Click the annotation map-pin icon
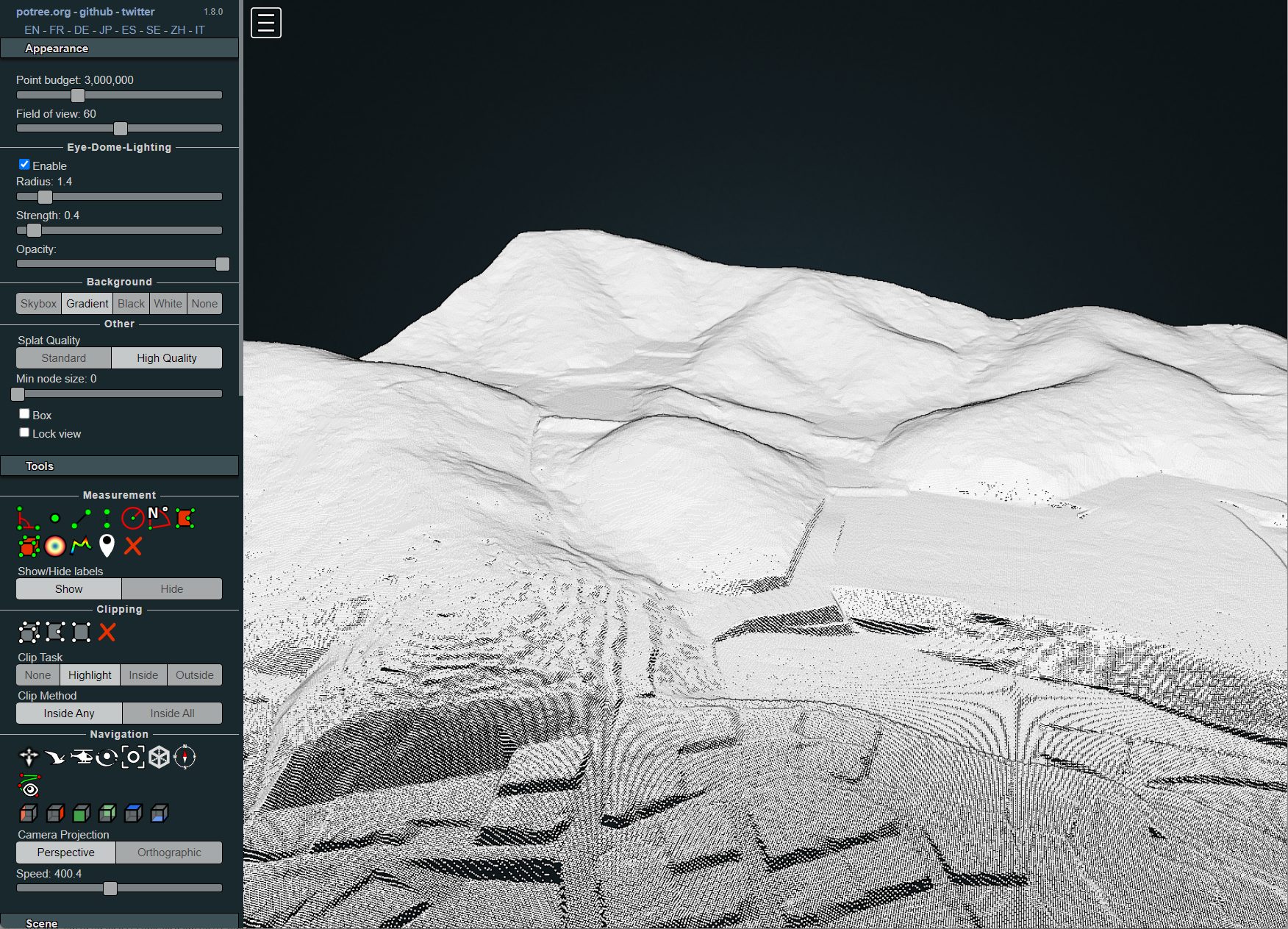This screenshot has height=929, width=1288. [x=107, y=546]
